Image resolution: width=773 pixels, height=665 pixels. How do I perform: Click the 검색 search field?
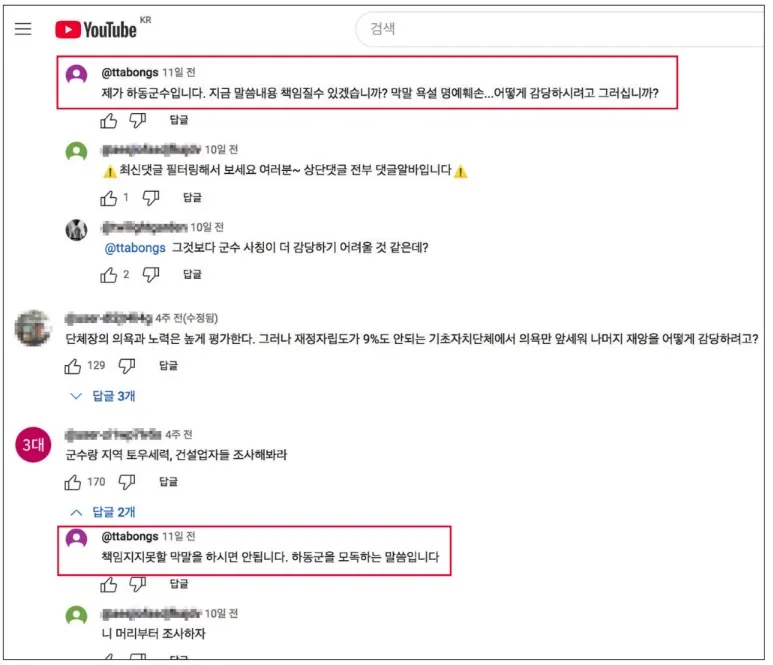[562, 29]
